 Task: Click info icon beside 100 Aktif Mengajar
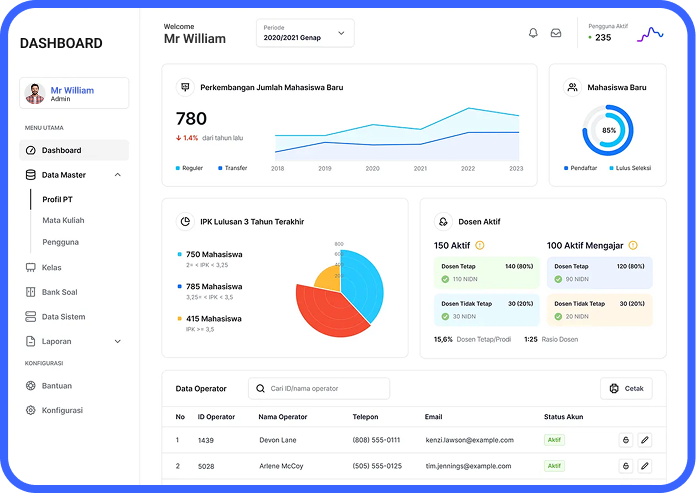coord(633,245)
